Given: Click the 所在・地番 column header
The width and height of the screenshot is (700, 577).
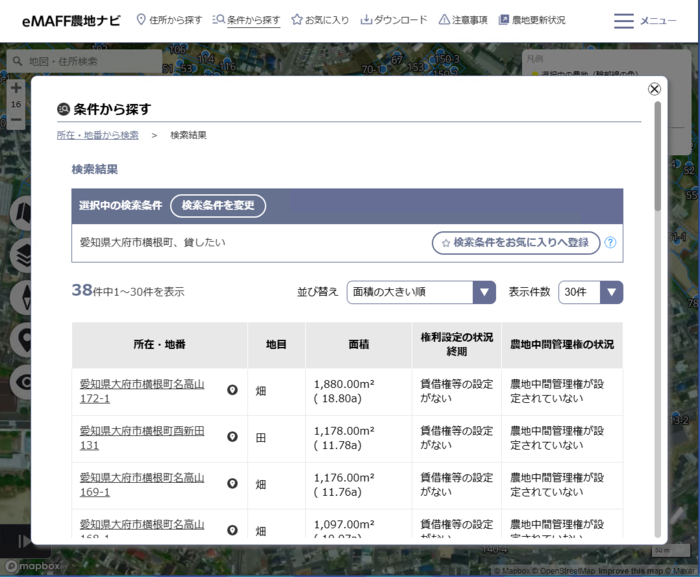Looking at the screenshot, I should pos(159,344).
